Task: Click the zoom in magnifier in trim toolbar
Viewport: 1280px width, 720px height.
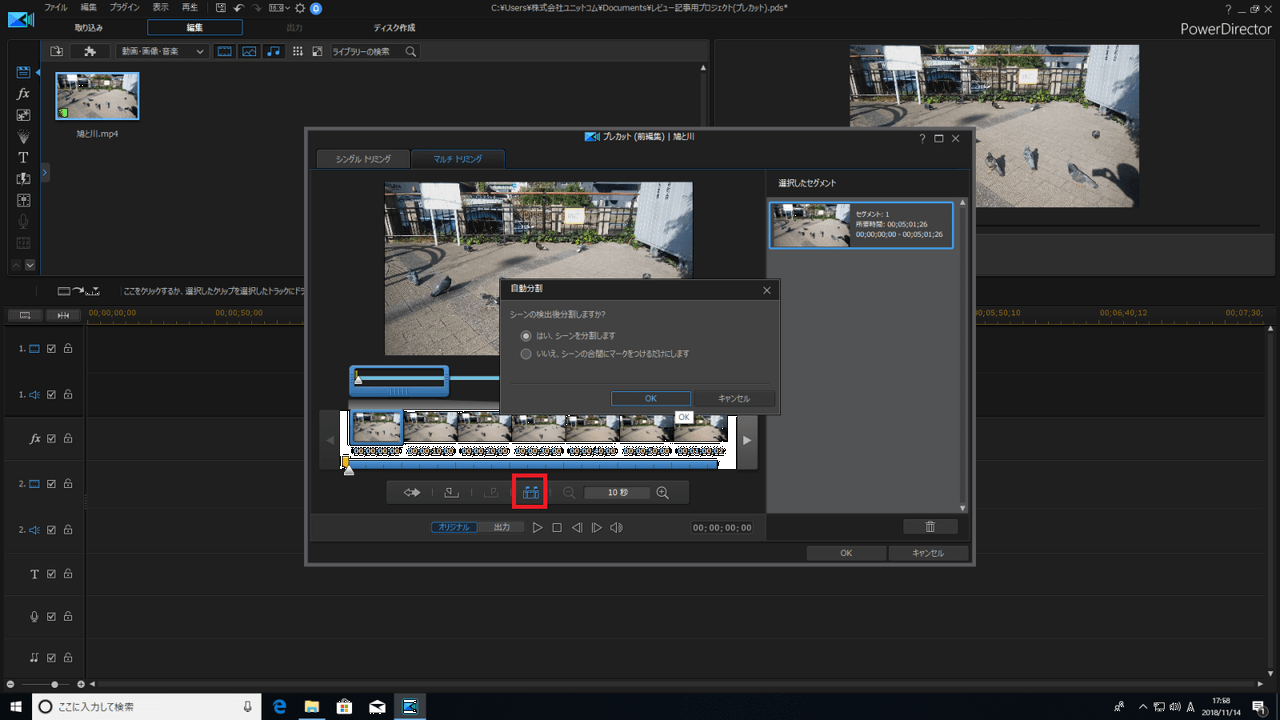Action: click(x=662, y=492)
